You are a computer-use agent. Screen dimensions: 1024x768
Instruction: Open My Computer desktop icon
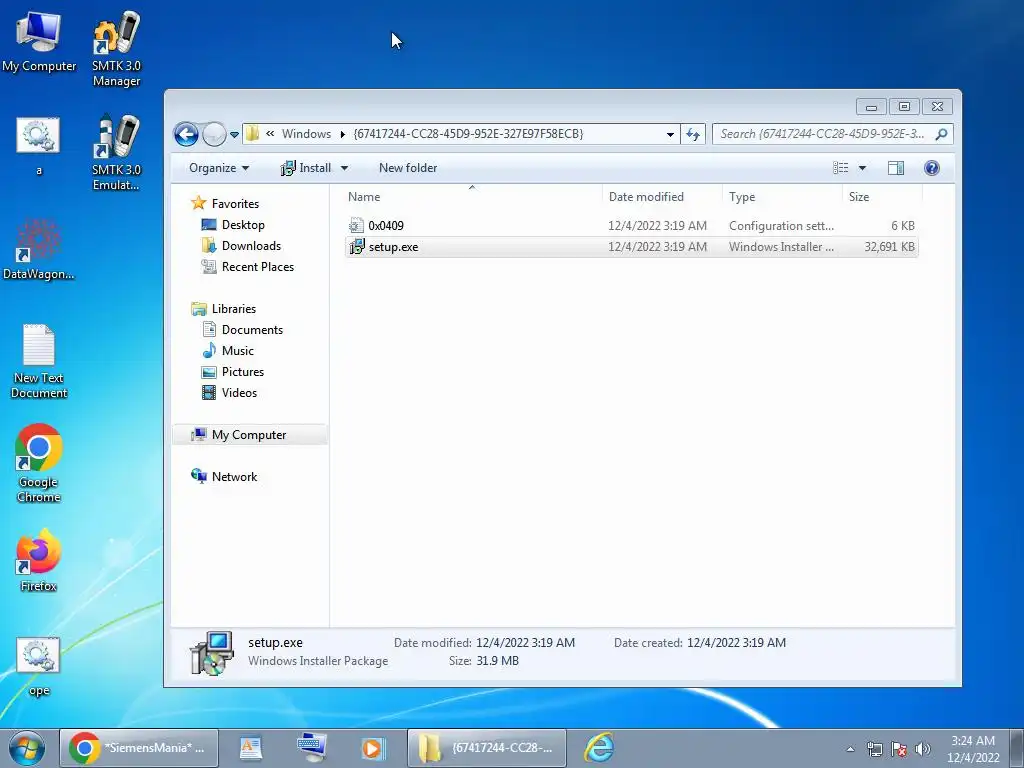39,42
